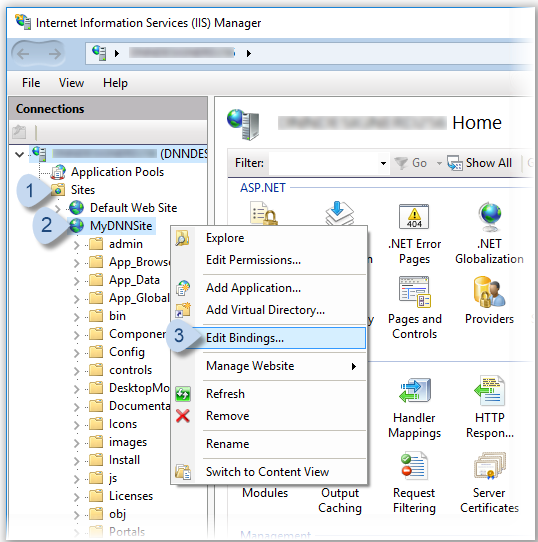Open the admin folder node
This screenshot has width=538, height=542.
(126, 244)
